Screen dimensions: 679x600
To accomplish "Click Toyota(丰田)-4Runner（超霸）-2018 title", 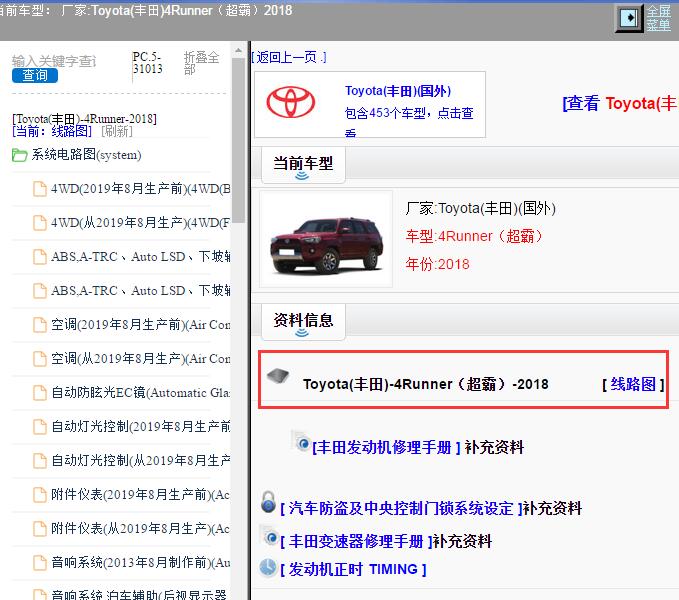I will click(x=426, y=384).
